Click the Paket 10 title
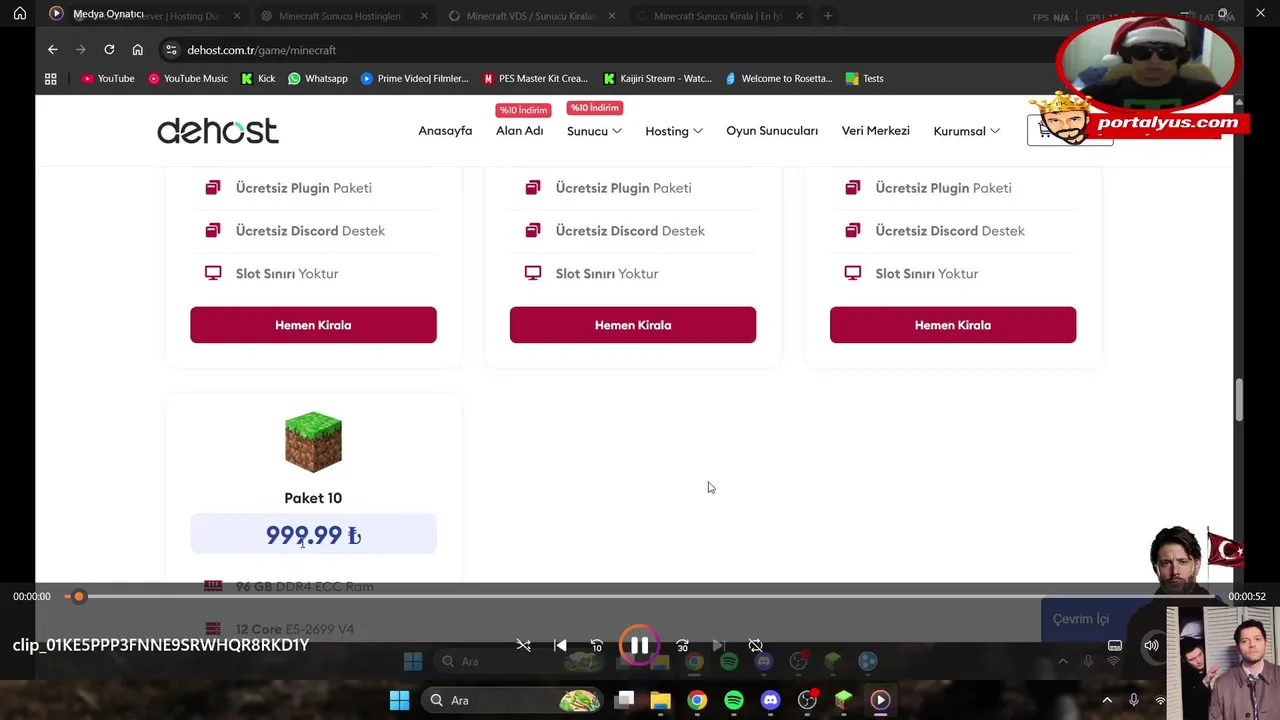Viewport: 1280px width, 720px height. 313,498
